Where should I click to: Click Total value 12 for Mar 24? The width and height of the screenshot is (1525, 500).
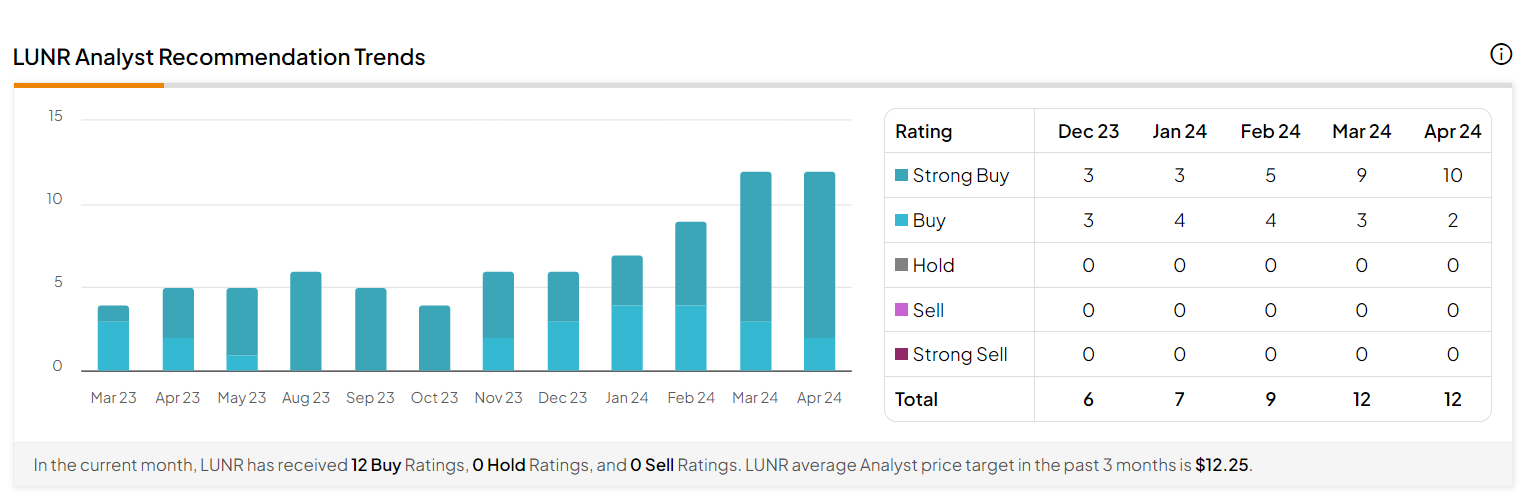click(1361, 399)
